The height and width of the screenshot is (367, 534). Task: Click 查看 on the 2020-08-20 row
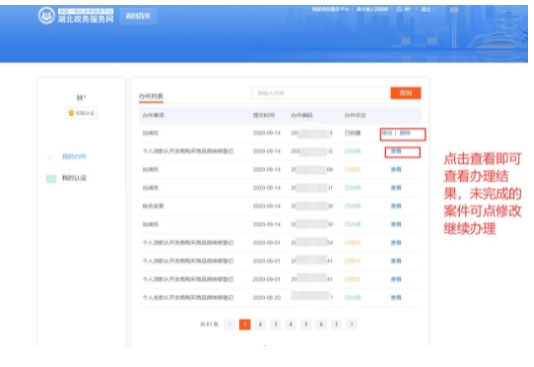(396, 298)
